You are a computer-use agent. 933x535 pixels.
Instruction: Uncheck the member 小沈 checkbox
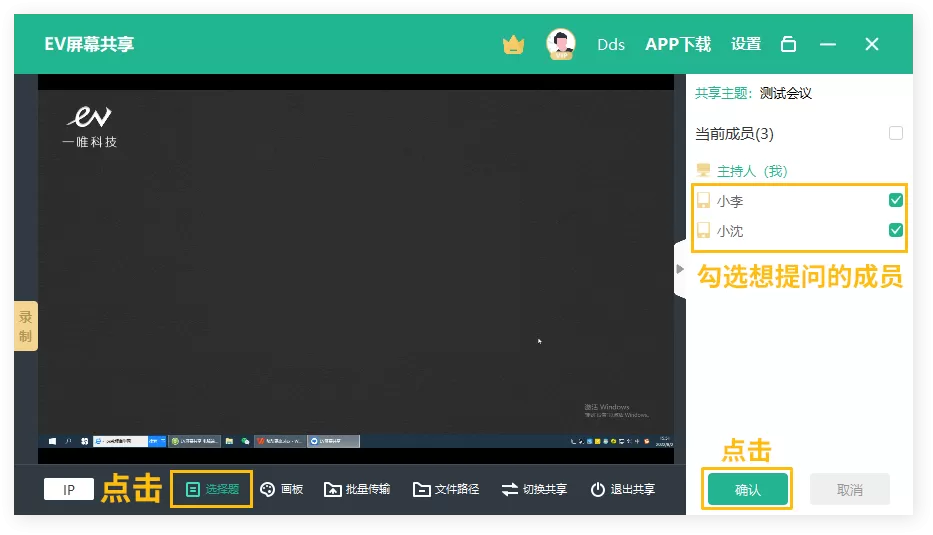(x=896, y=230)
